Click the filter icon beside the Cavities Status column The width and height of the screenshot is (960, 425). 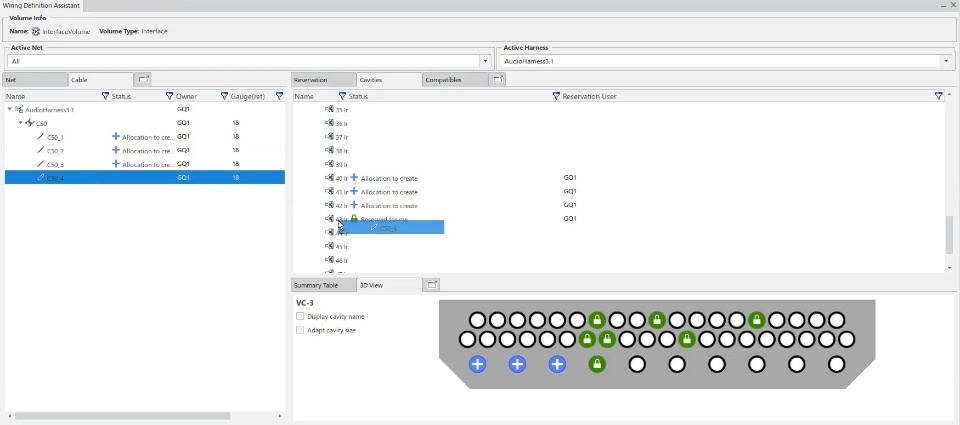(556, 96)
